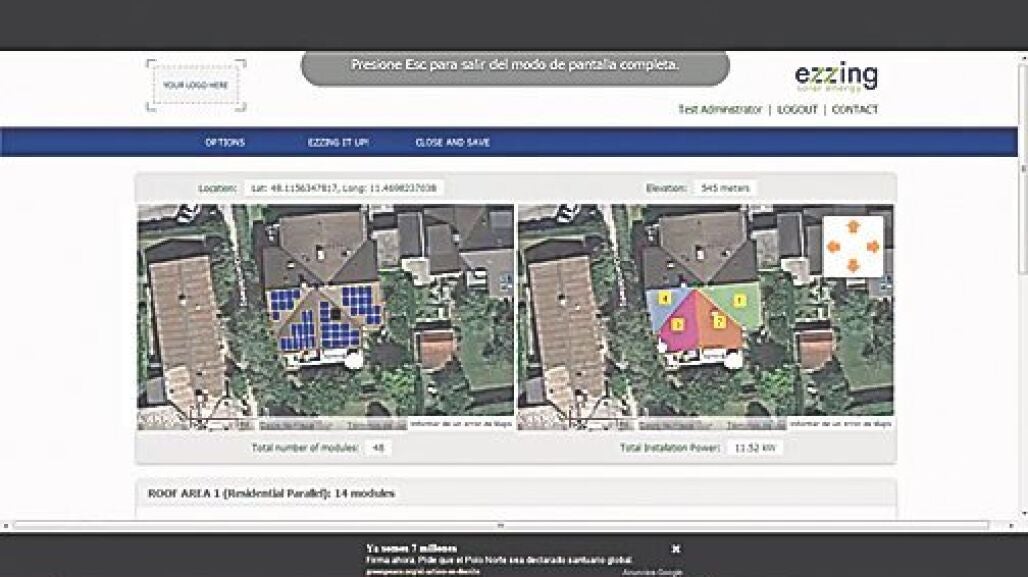Click the horizontal scrollbar at page bottom
The width and height of the screenshot is (1028, 577).
click(500, 525)
